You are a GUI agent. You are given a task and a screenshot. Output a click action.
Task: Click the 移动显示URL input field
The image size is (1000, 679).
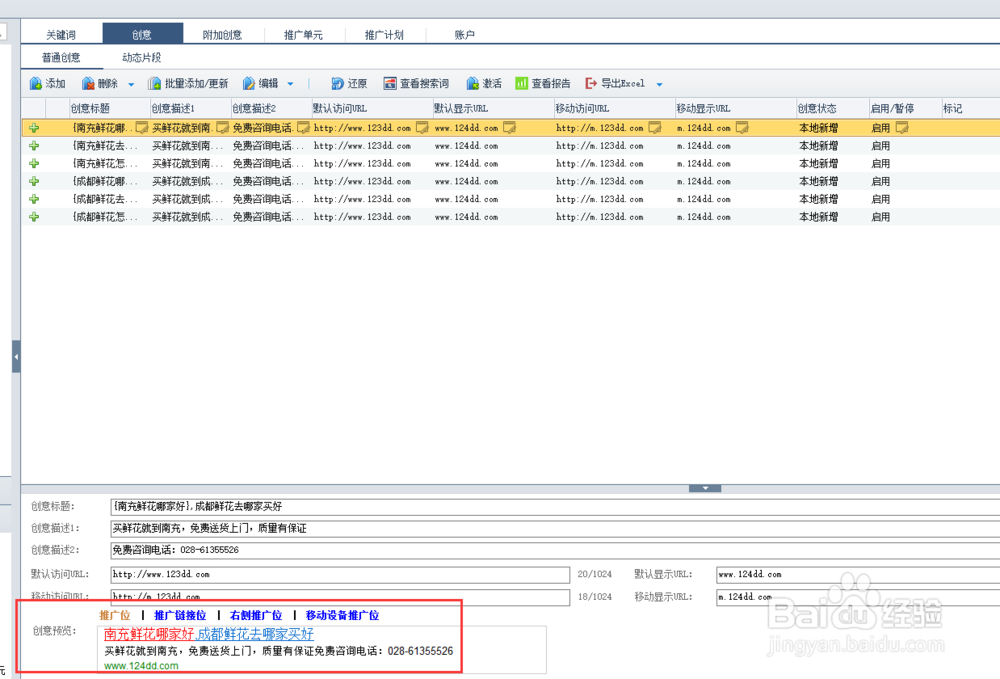(x=858, y=597)
